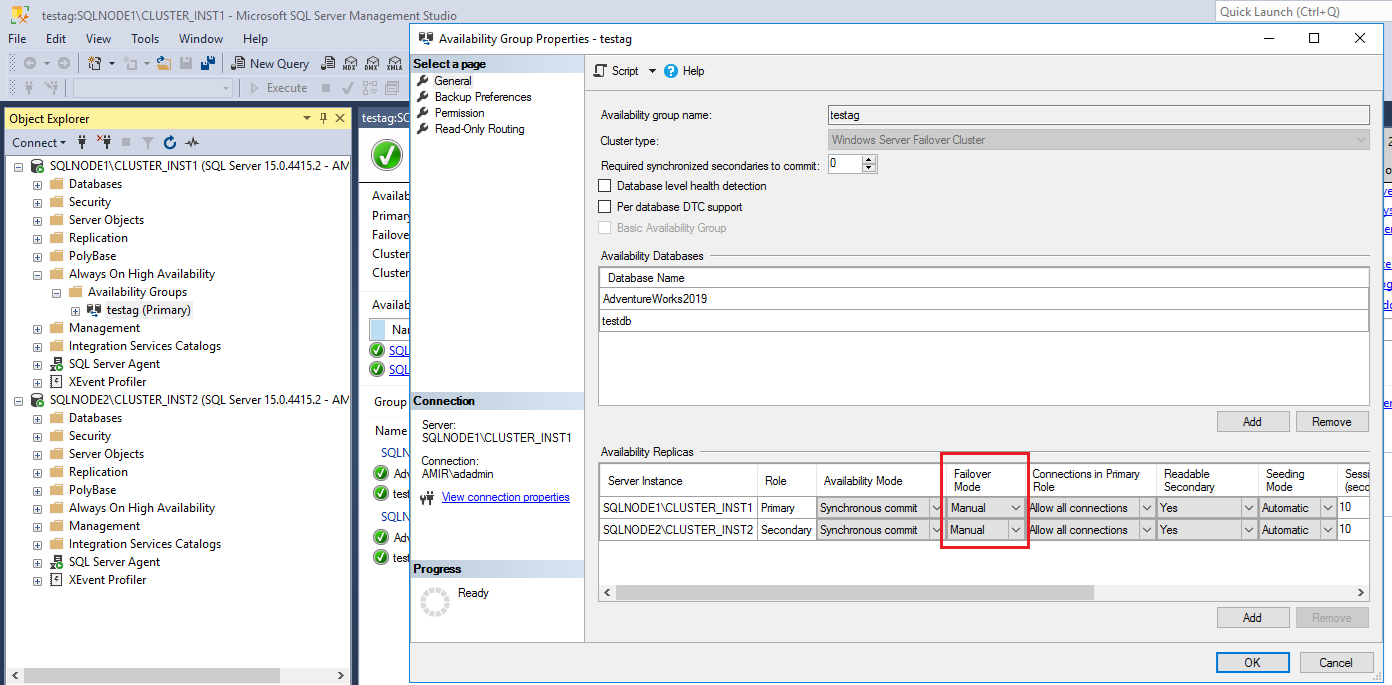This screenshot has width=1392, height=685.
Task: Click Cancel in Availability Group Properties
Action: click(x=1335, y=662)
